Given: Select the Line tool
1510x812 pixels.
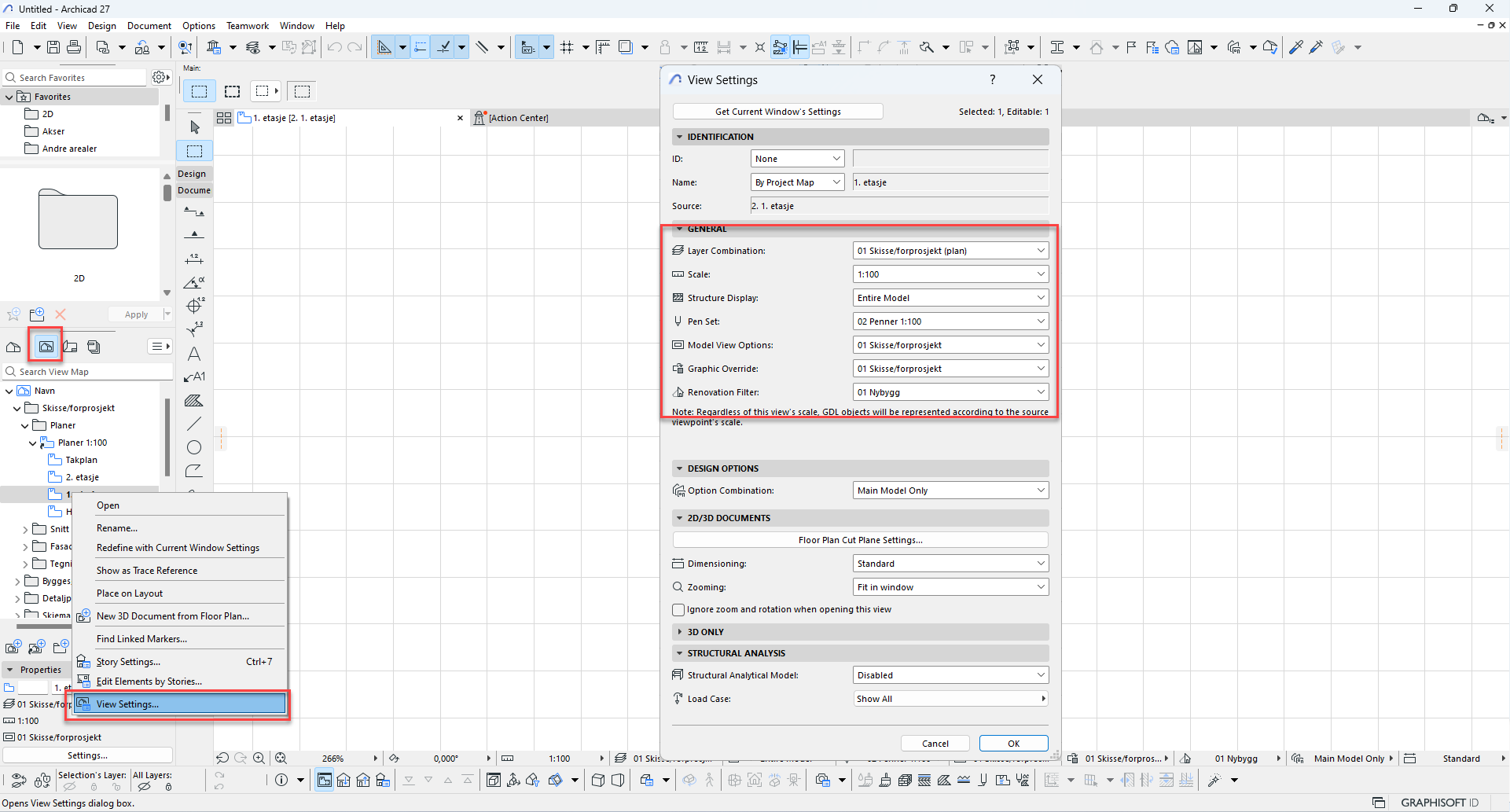Looking at the screenshot, I should tap(194, 424).
